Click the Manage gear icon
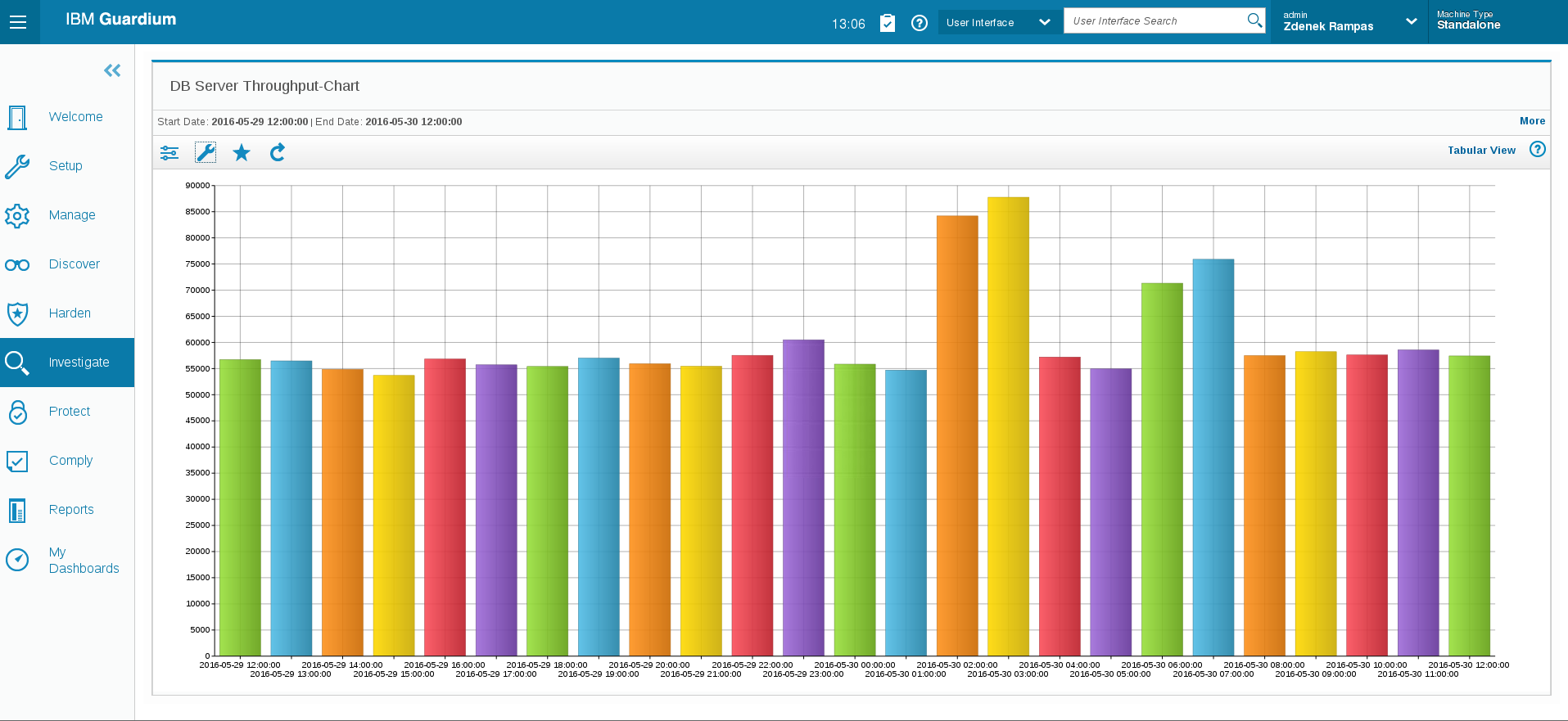The height and width of the screenshot is (721, 1568). tap(17, 215)
